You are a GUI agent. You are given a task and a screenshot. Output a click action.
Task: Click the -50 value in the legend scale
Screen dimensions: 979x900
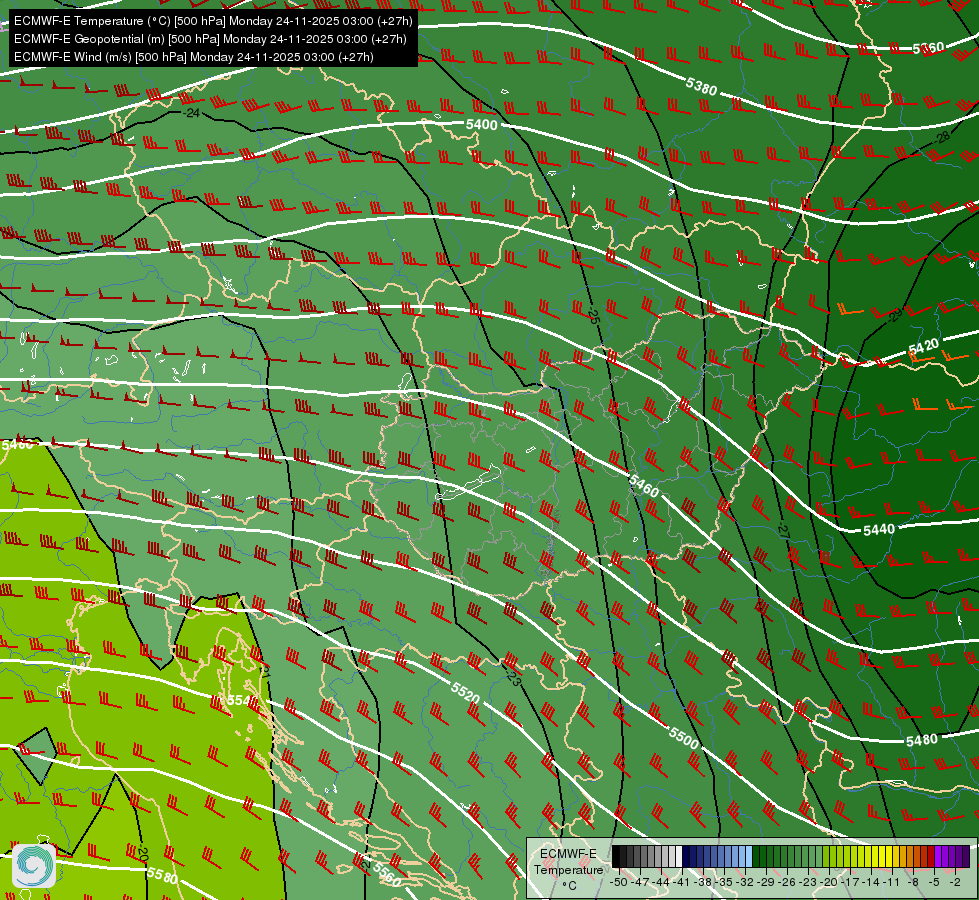(619, 882)
